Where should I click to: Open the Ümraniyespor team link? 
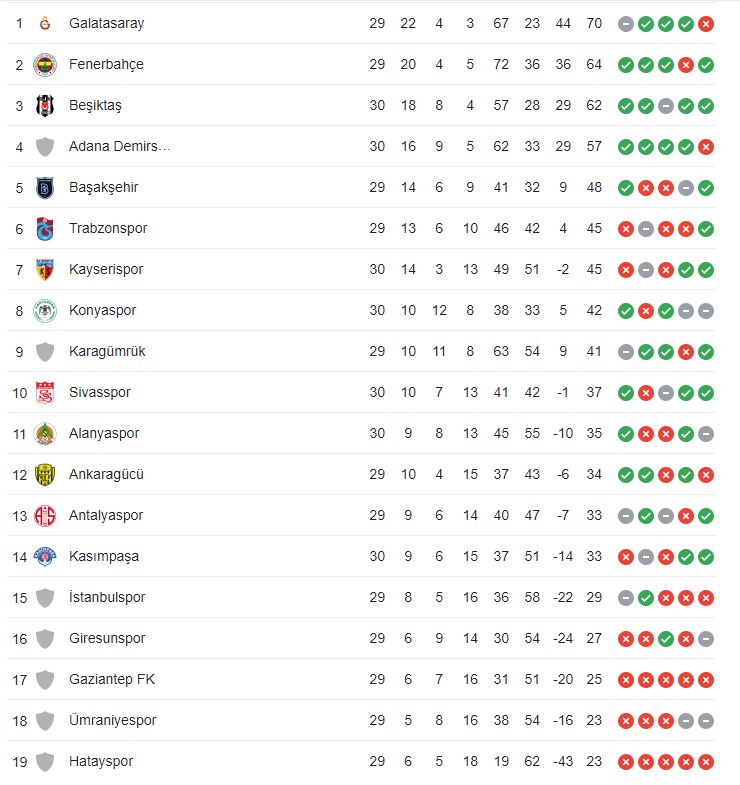coord(113,720)
